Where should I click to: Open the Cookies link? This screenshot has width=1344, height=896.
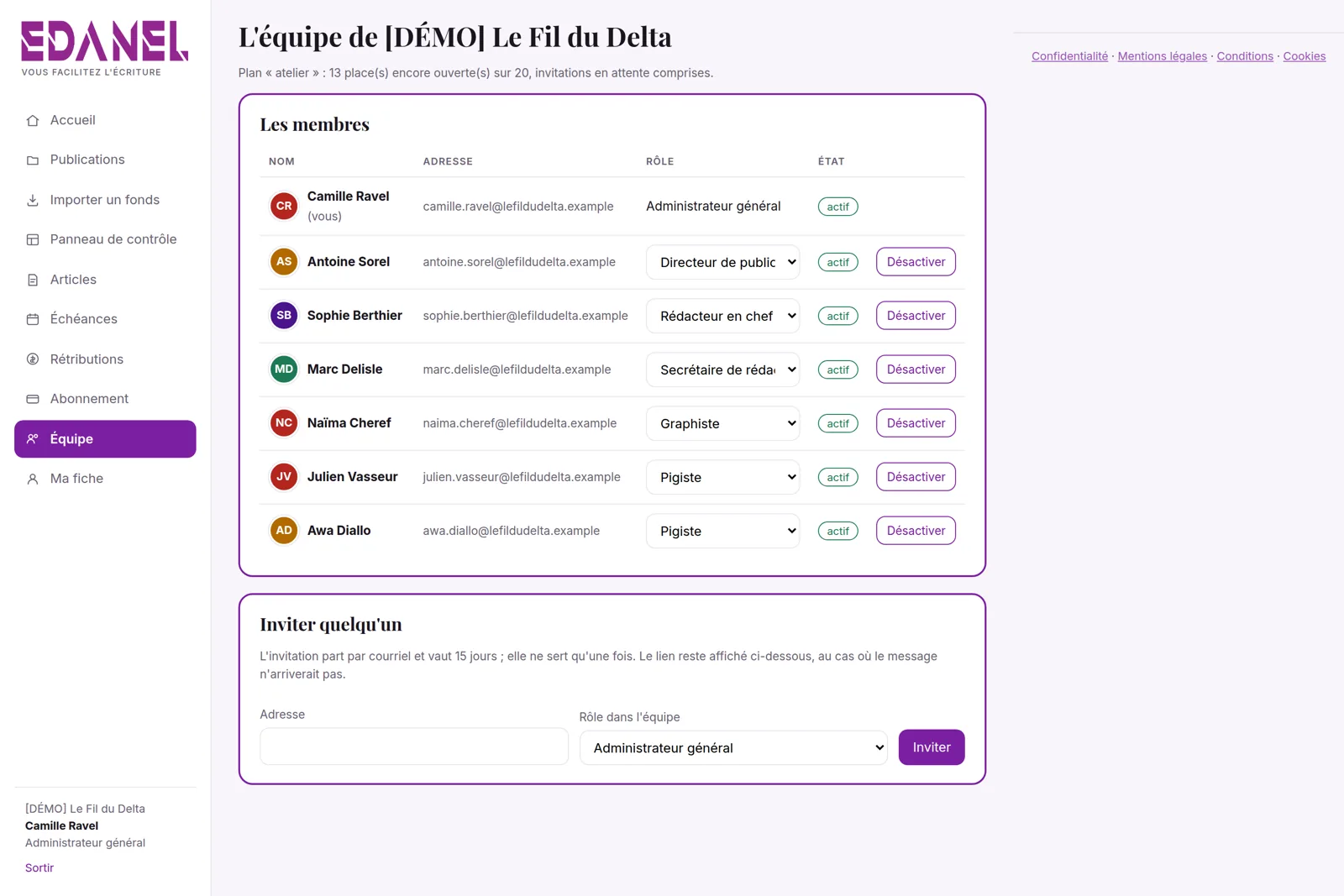(x=1305, y=56)
